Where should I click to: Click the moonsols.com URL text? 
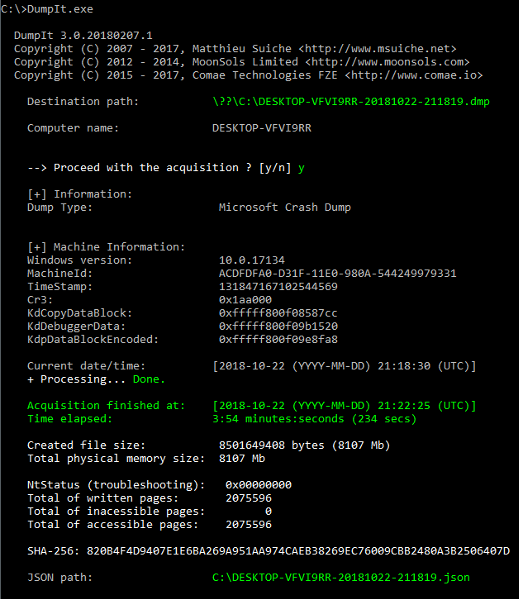click(387, 62)
